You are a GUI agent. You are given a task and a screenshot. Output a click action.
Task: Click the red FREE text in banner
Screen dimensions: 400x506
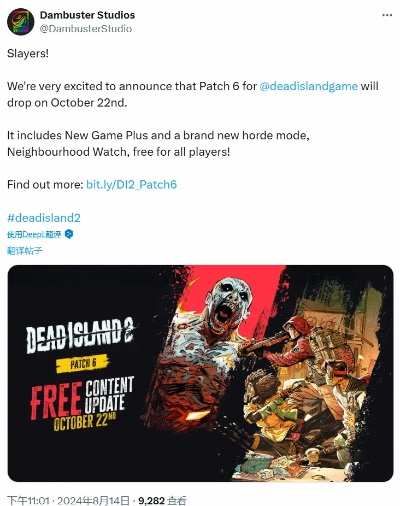point(56,401)
